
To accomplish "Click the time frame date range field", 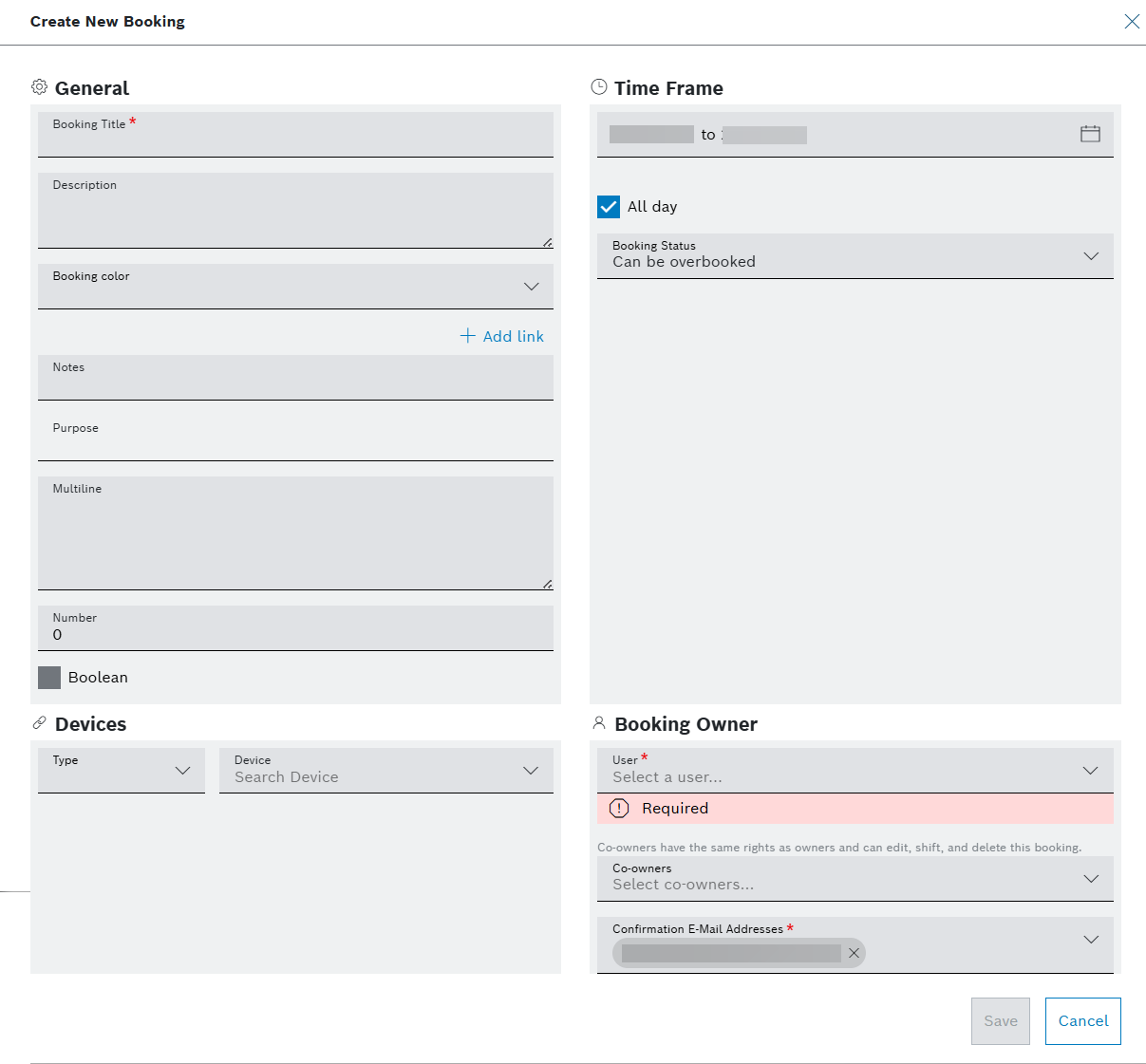I will [x=855, y=135].
